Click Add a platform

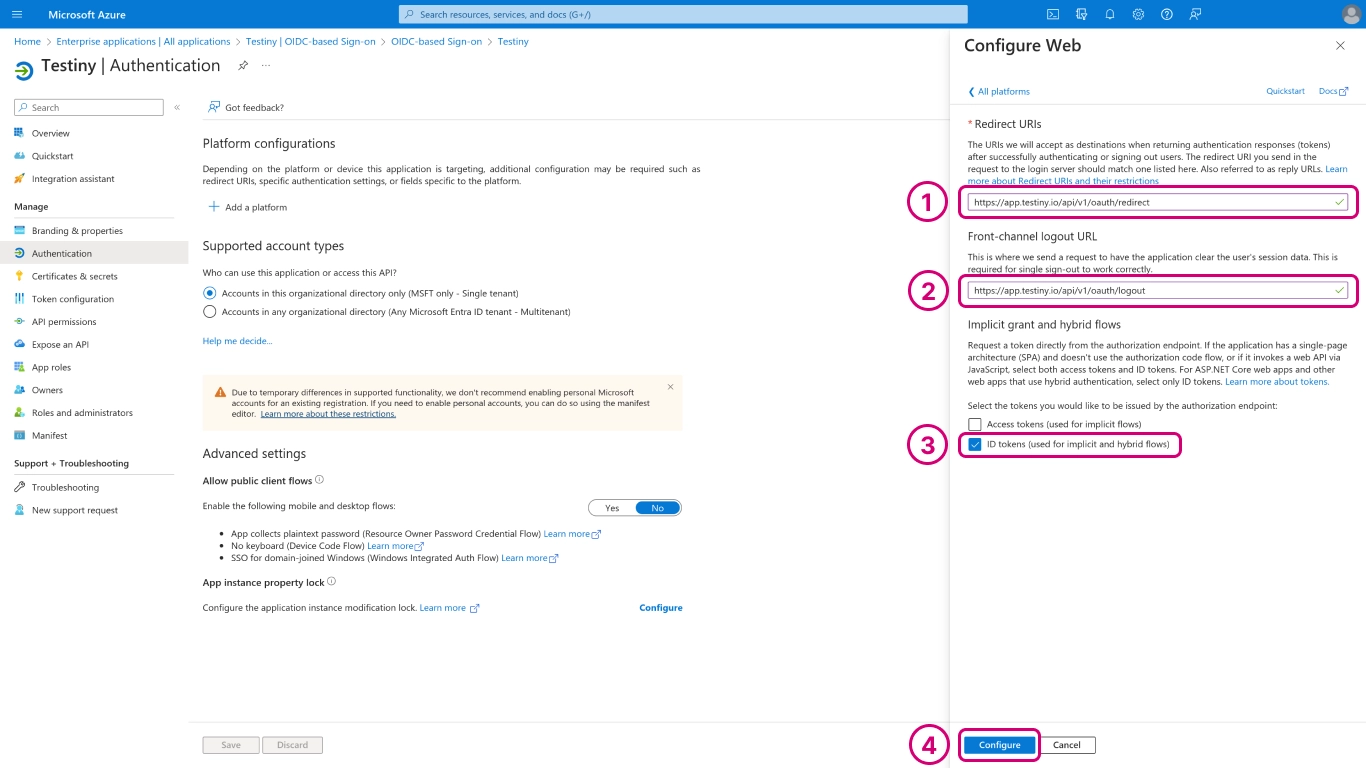point(248,207)
